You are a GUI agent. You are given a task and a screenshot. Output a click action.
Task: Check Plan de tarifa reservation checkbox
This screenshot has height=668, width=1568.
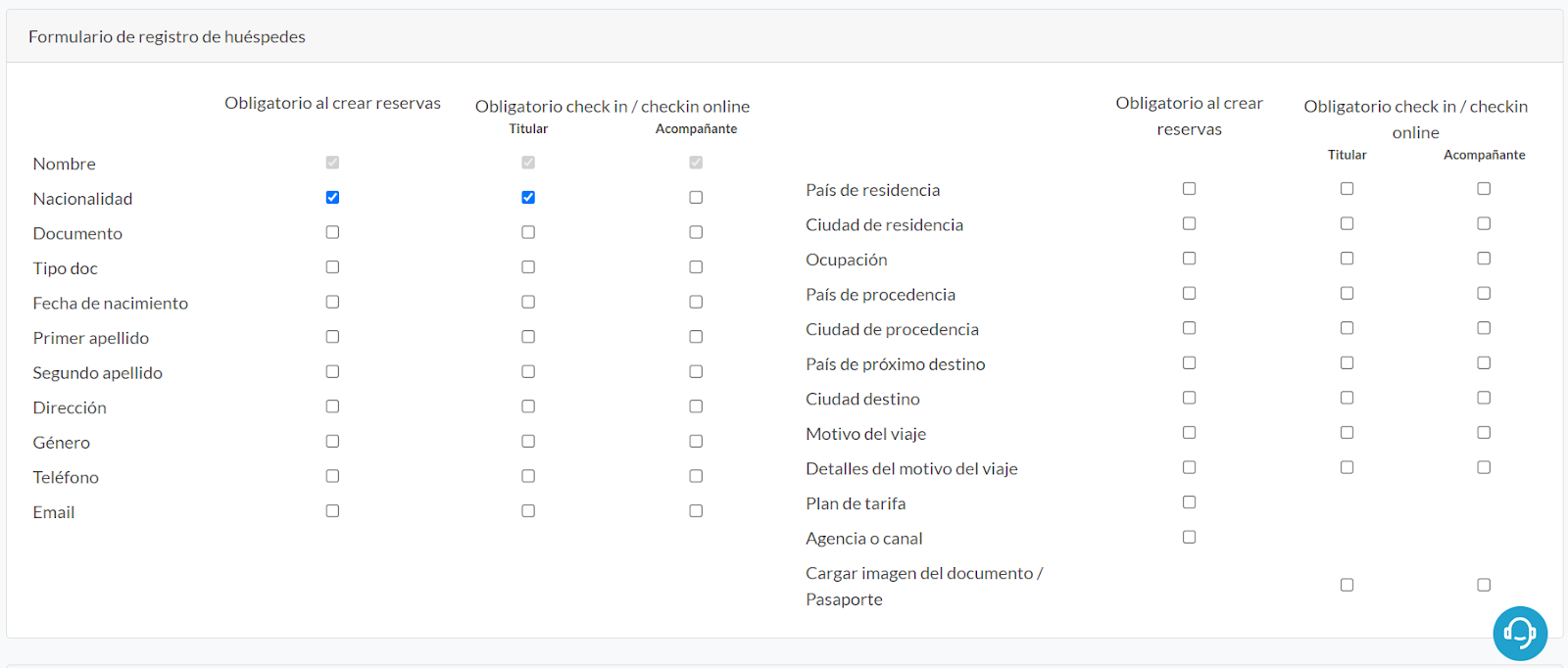[x=1189, y=501]
